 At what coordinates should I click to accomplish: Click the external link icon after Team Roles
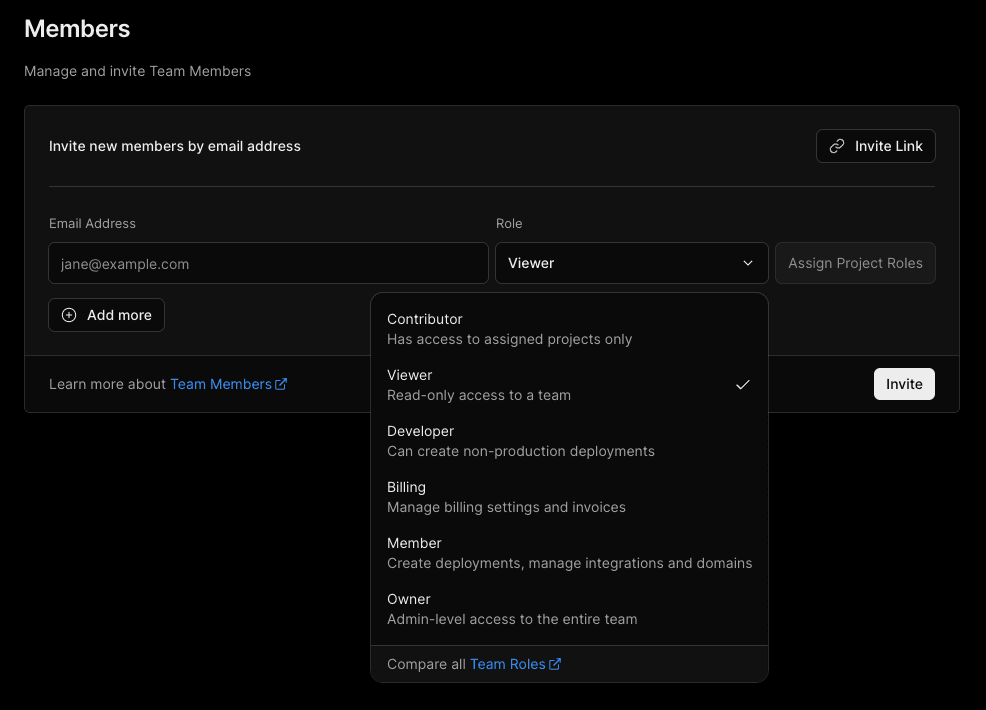(x=555, y=664)
